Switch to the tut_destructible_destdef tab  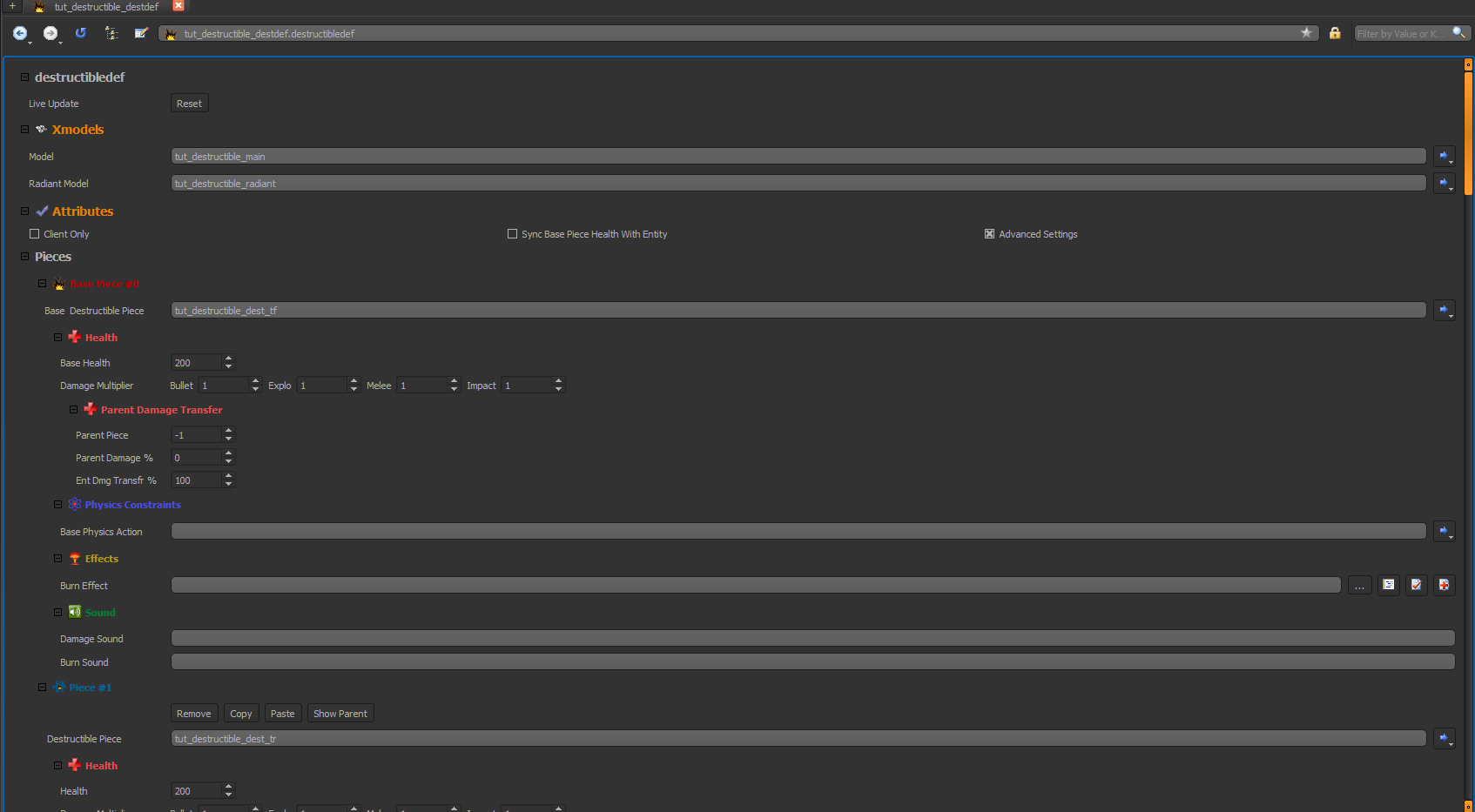(106, 7)
